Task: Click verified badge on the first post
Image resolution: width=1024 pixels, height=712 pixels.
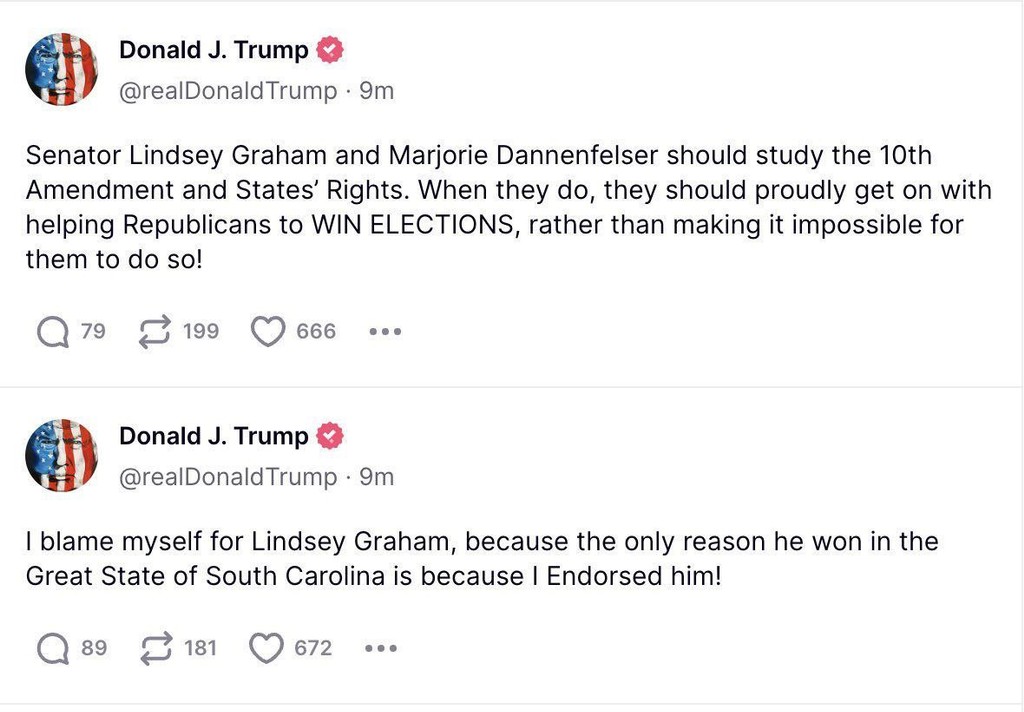Action: (331, 49)
